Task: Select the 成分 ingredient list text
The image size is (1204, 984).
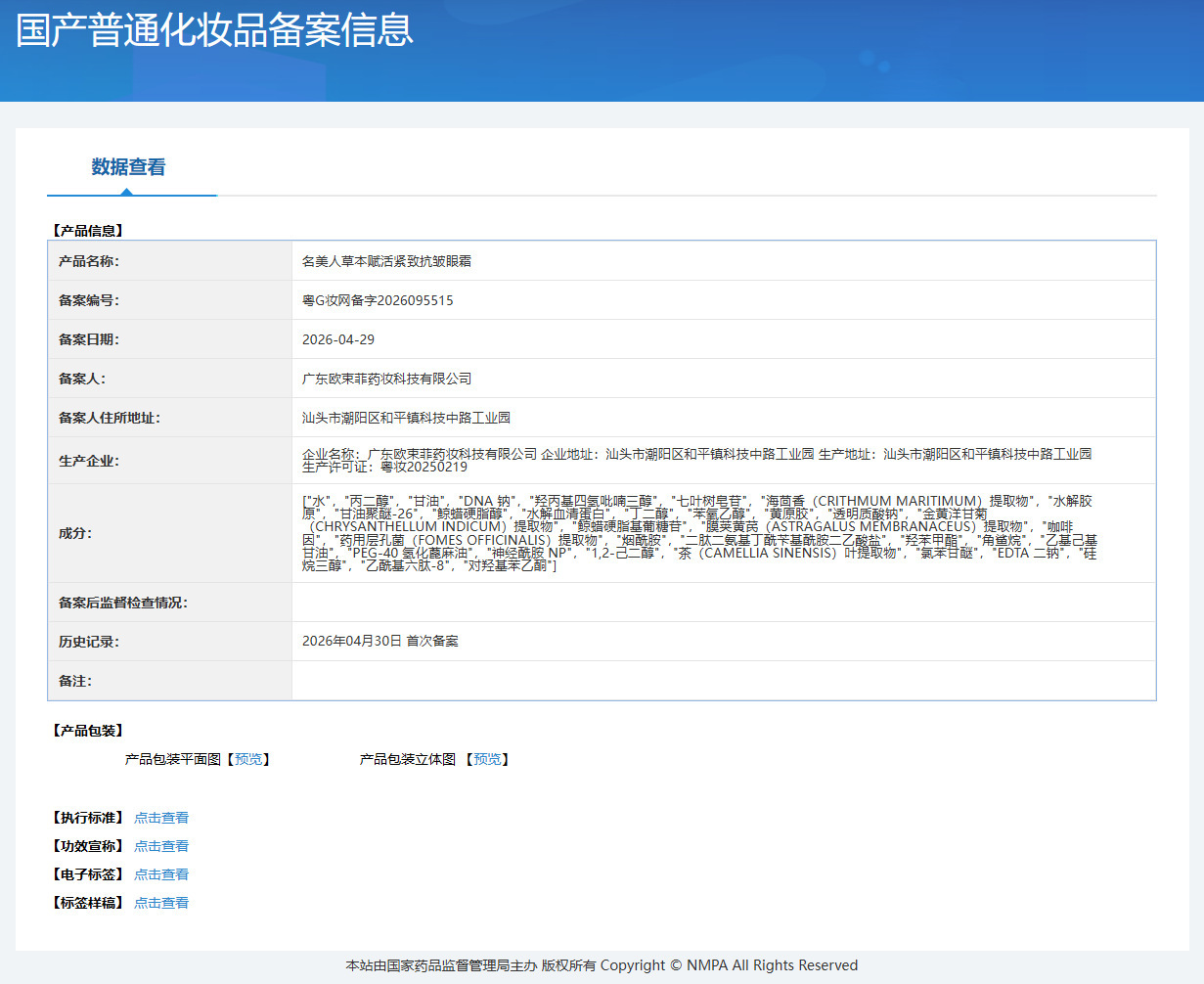Action: [x=700, y=534]
